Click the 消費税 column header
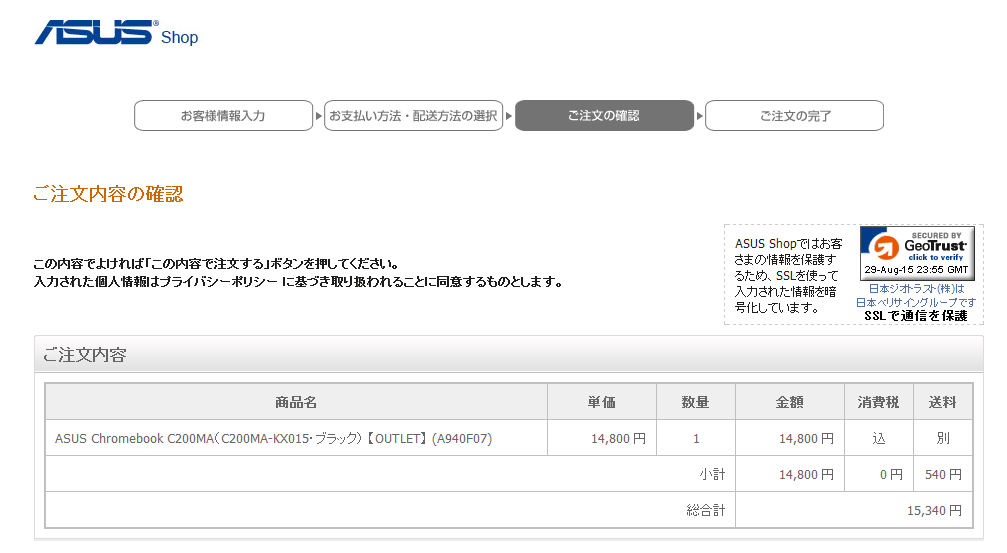The image size is (1007, 553). 879,402
